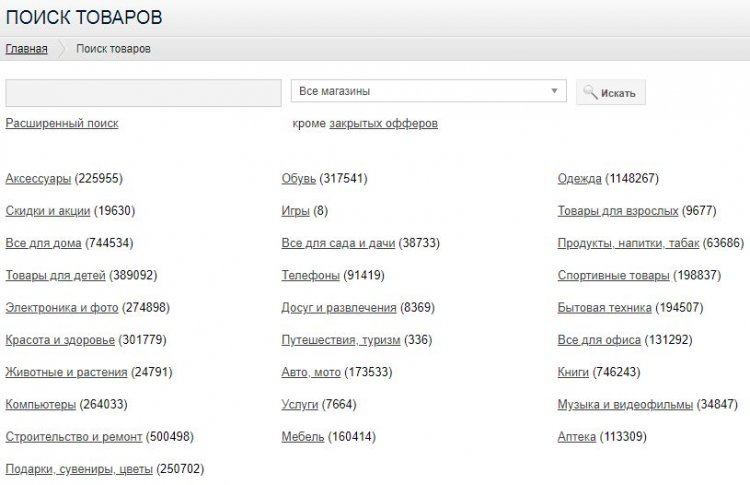Browse the Обувь category
The height and width of the screenshot is (485, 750).
pyautogui.click(x=299, y=179)
